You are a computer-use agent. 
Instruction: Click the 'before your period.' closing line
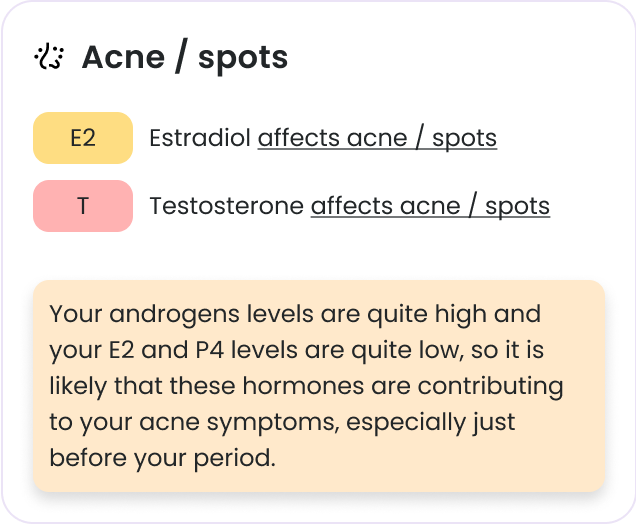(162, 458)
